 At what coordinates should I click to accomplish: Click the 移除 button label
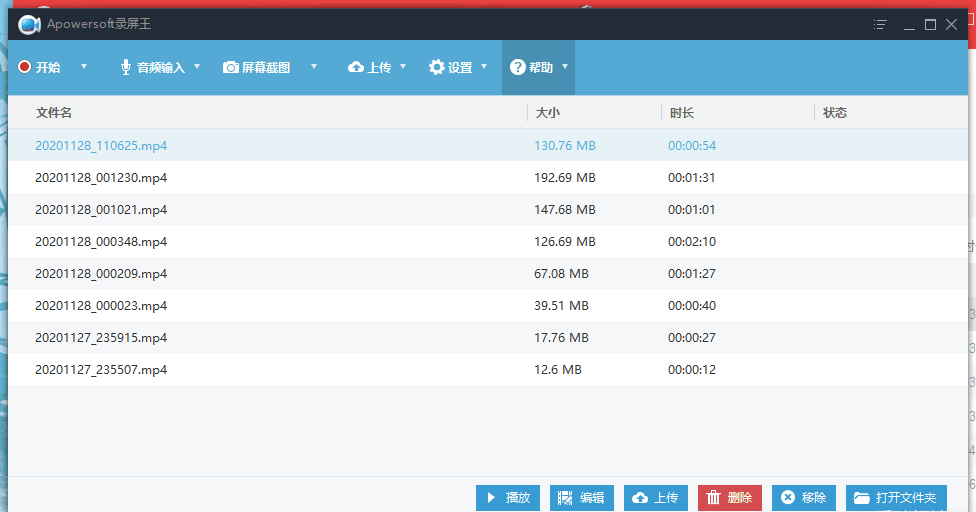pos(814,498)
